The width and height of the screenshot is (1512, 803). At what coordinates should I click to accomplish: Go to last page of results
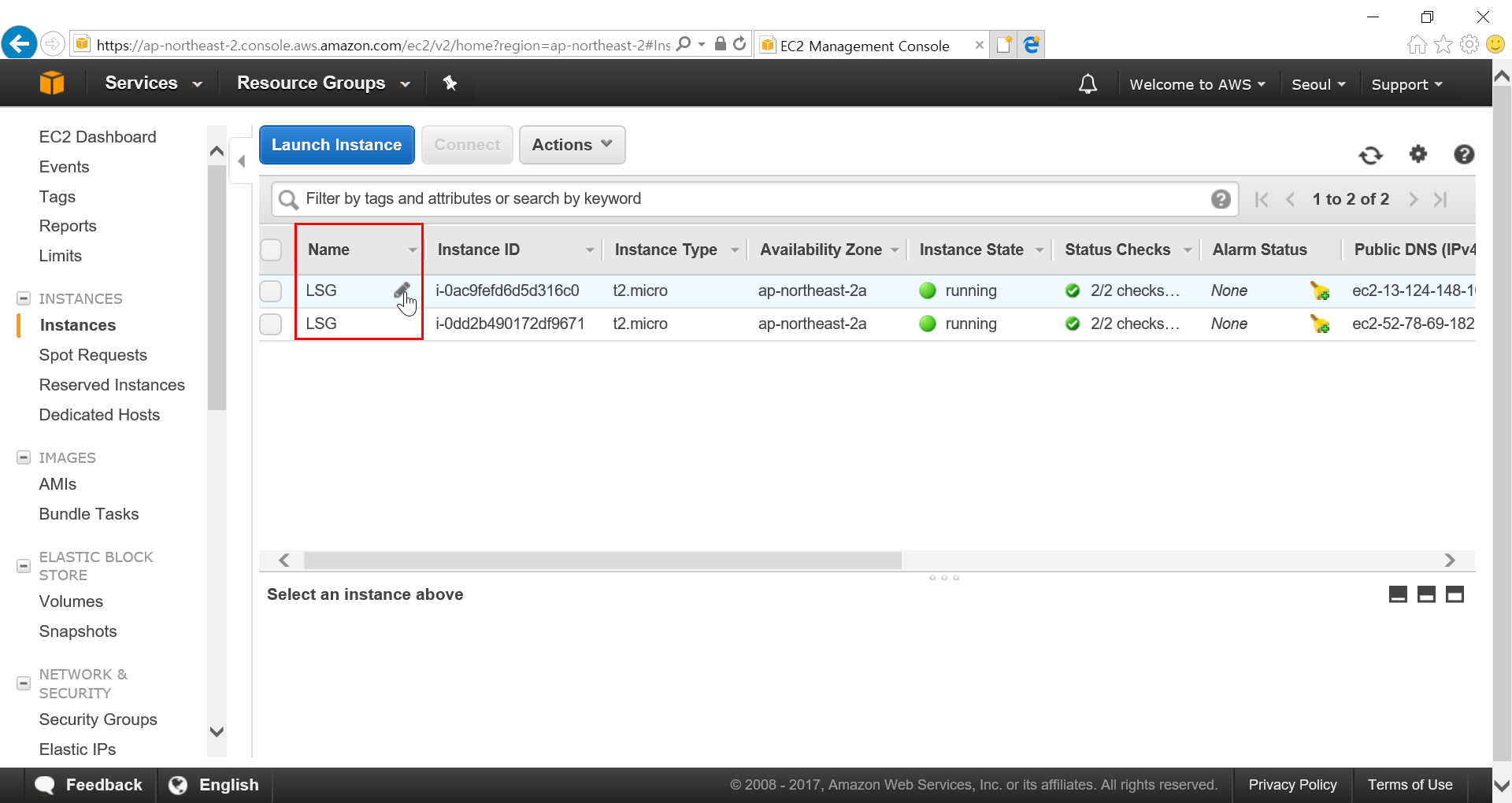(1440, 199)
